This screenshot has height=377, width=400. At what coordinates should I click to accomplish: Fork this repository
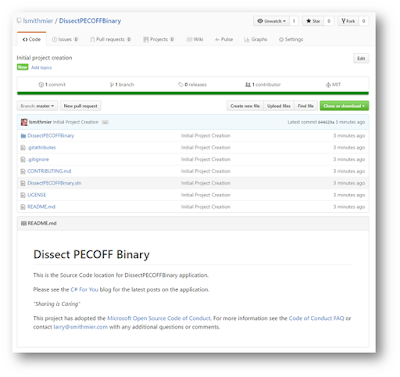pos(348,21)
